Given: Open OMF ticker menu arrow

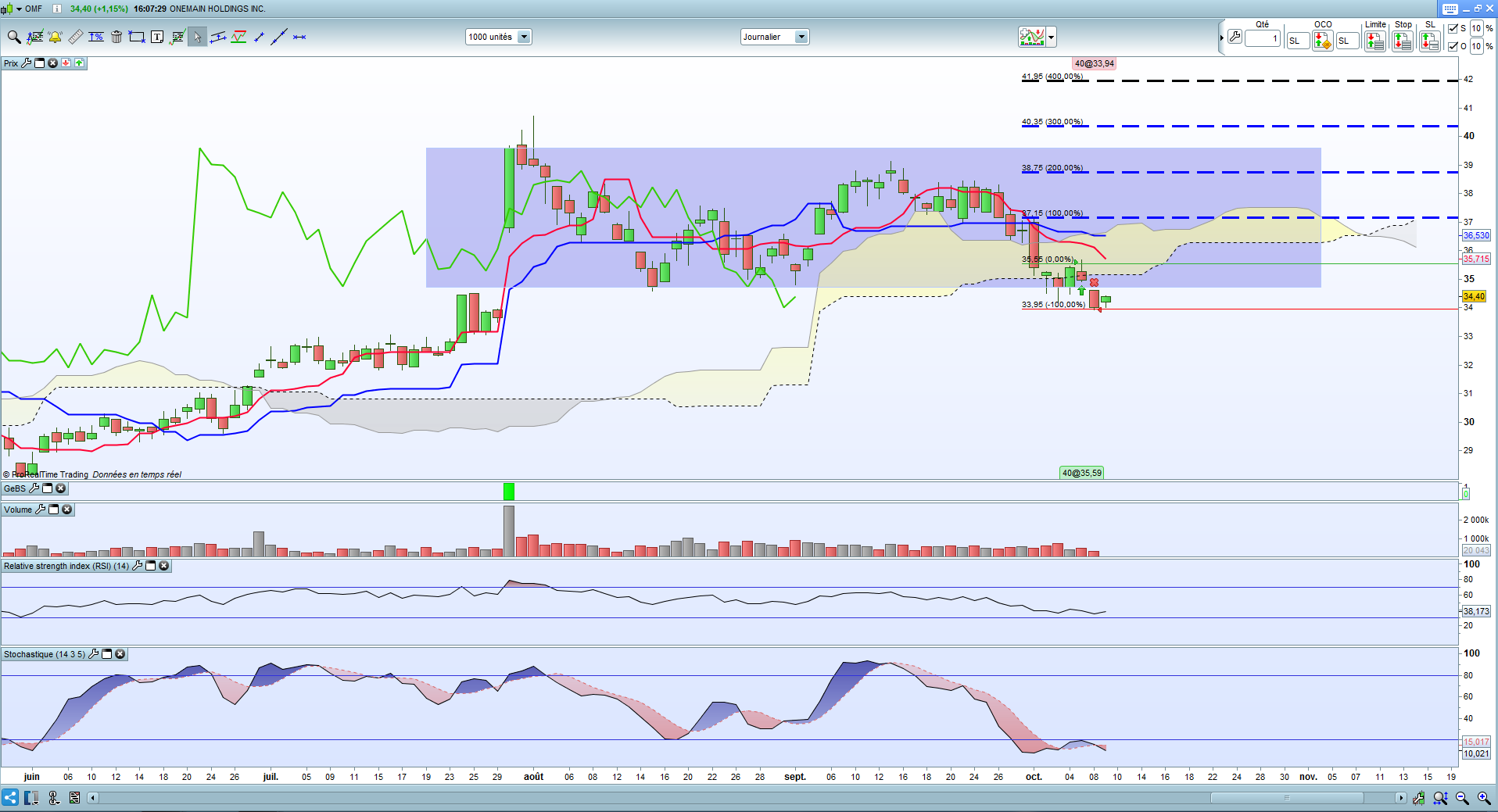Looking at the screenshot, I should [x=19, y=9].
